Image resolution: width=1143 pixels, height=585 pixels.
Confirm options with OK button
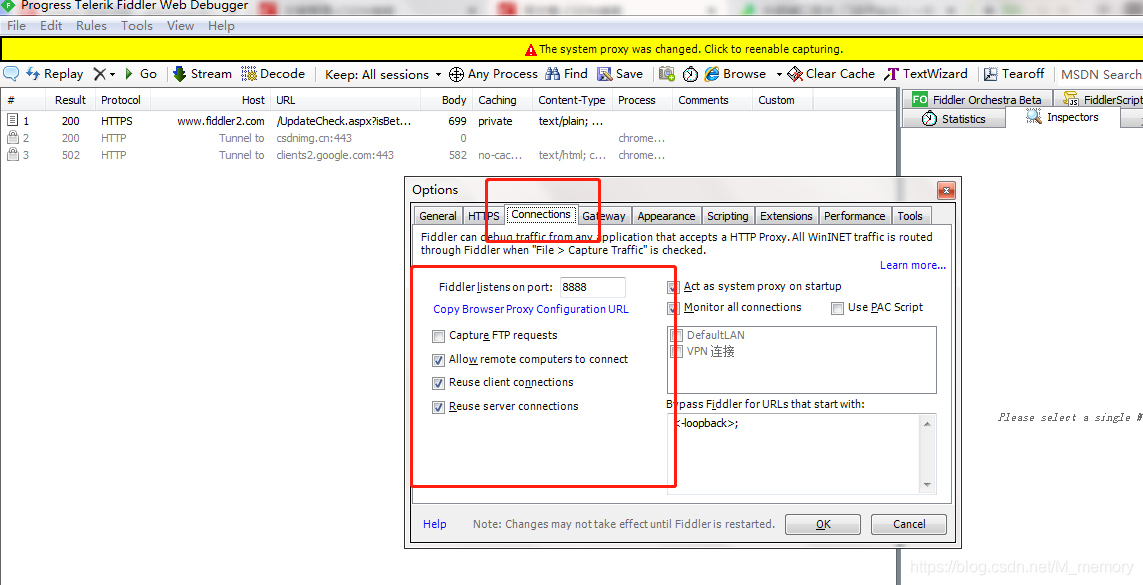(823, 525)
